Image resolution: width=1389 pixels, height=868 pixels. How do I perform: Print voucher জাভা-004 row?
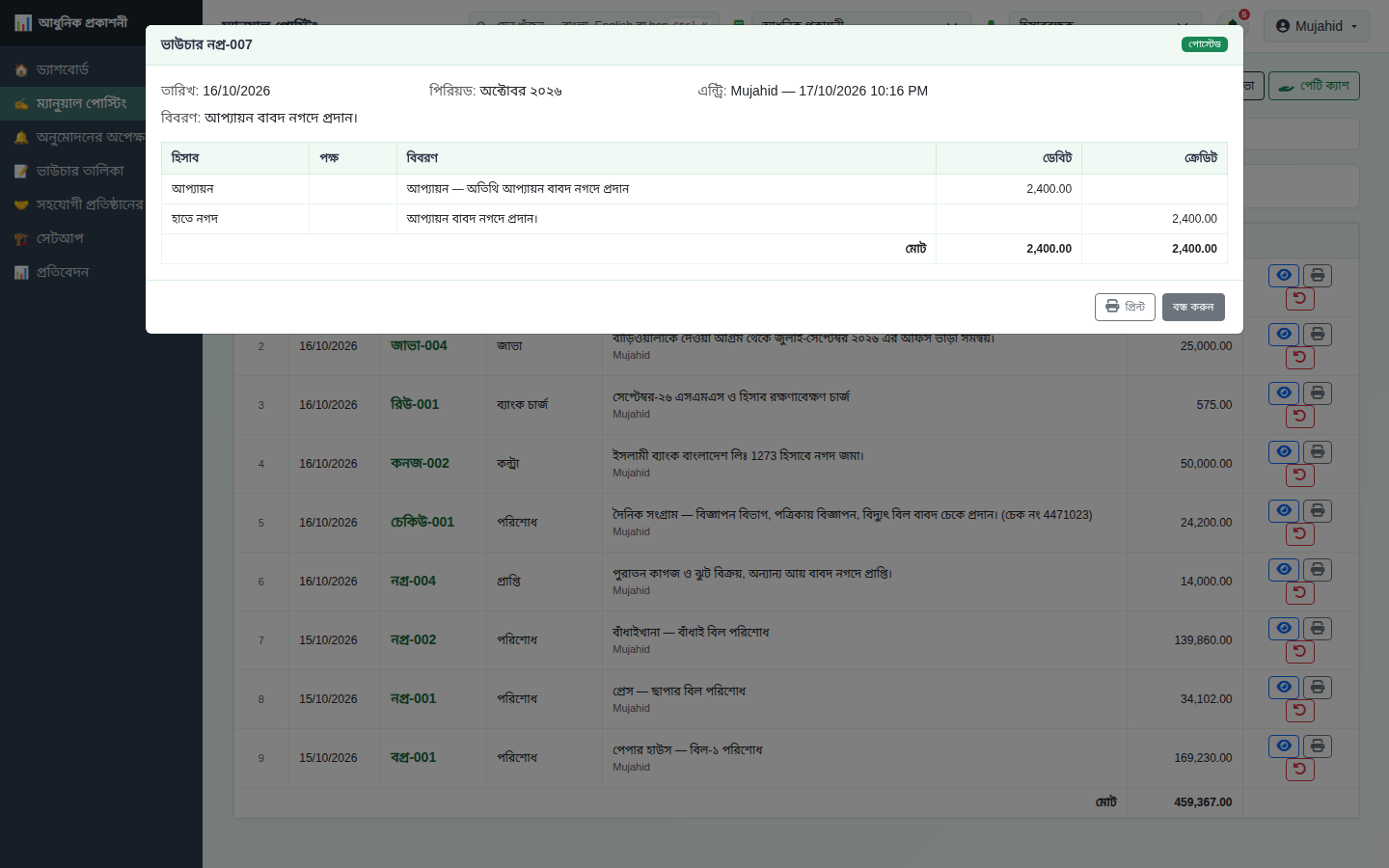(x=1318, y=335)
